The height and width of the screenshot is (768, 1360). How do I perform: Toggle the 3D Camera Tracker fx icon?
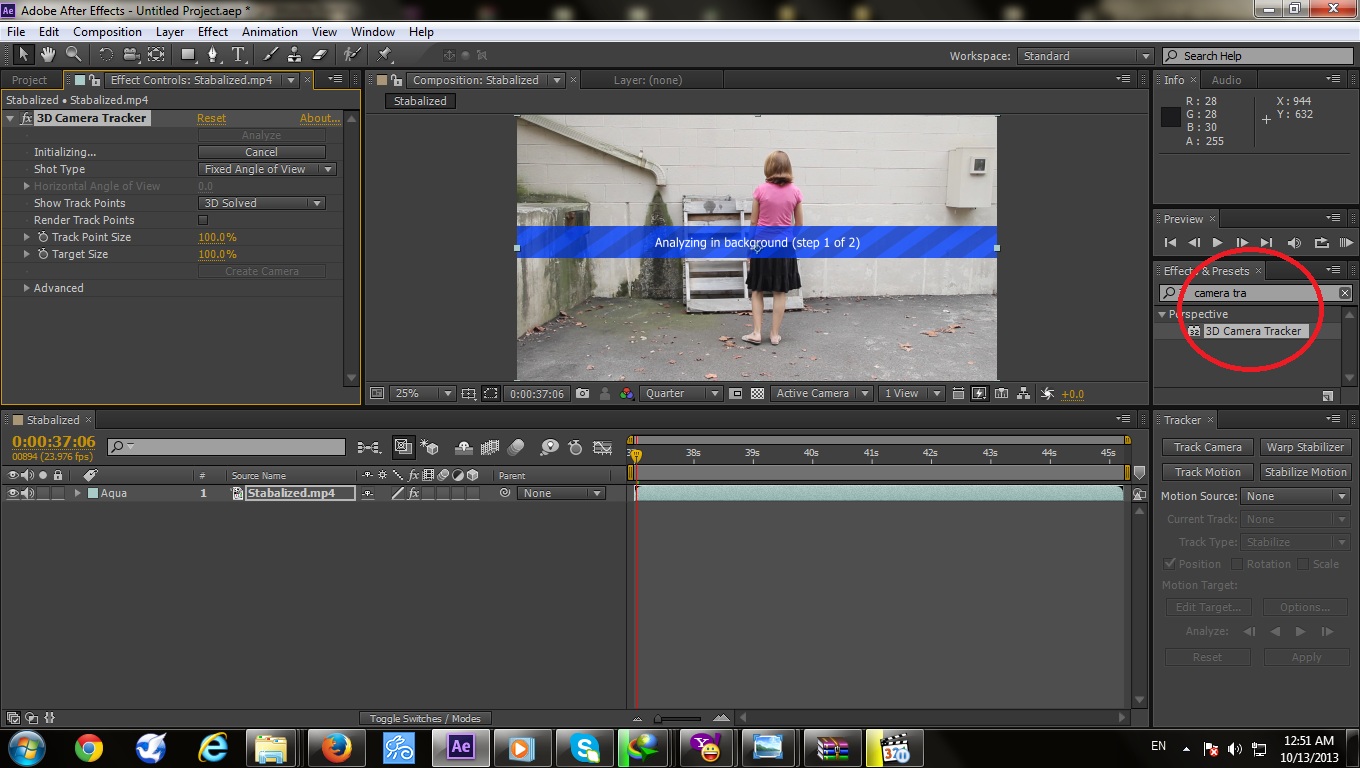(x=26, y=118)
